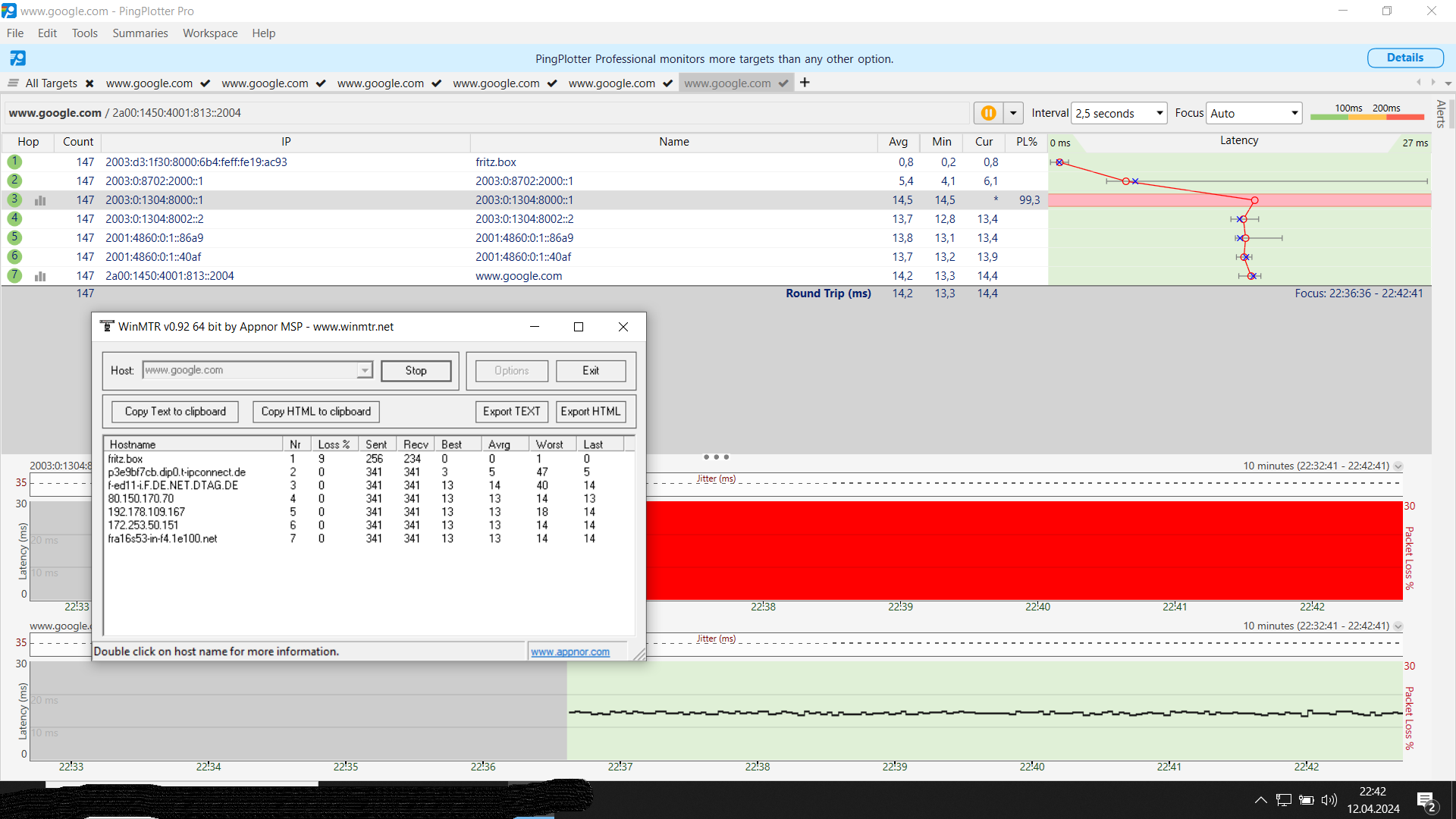Open the volume icon in the system tray
Image resolution: width=1456 pixels, height=819 pixels.
(1329, 800)
